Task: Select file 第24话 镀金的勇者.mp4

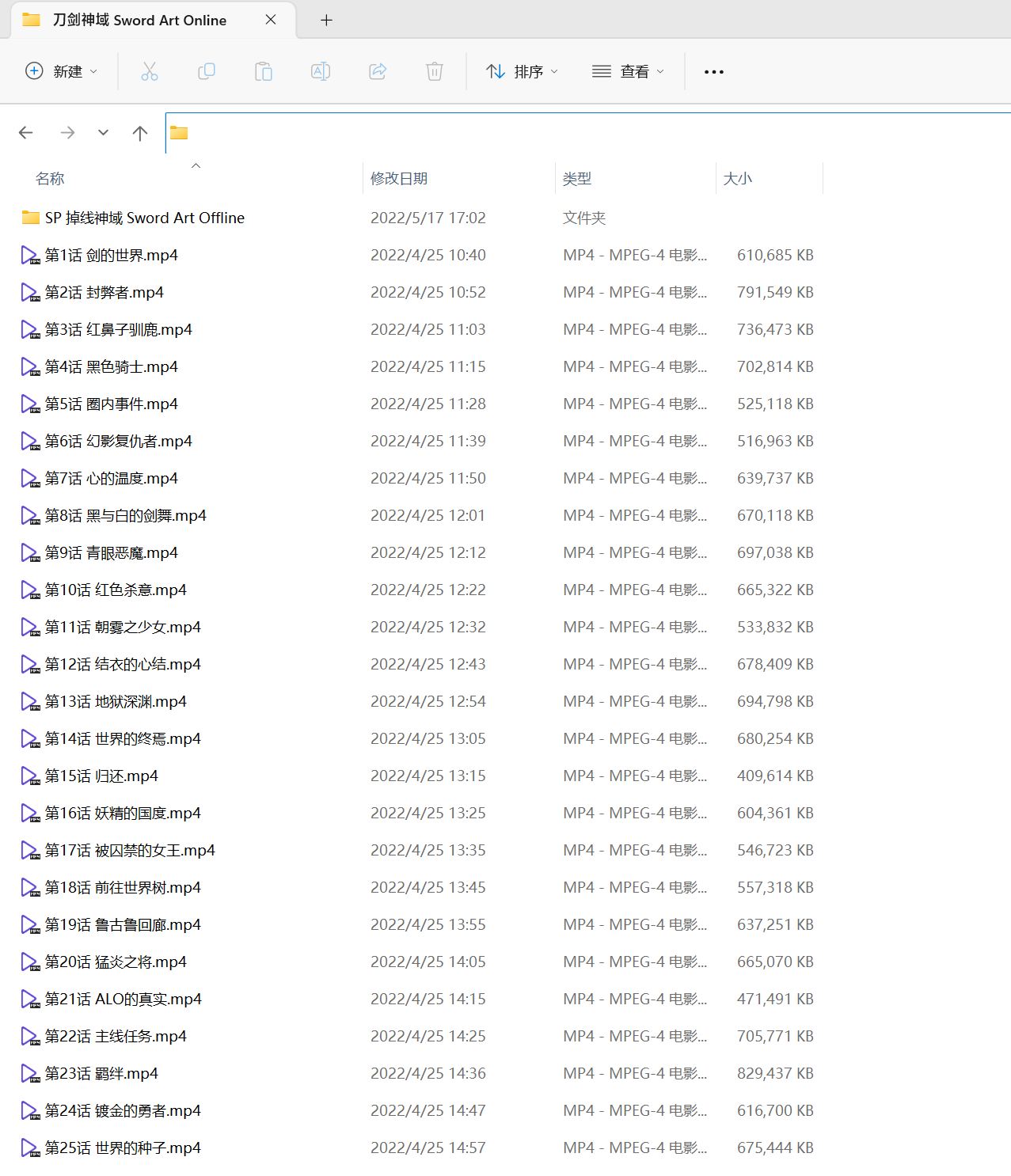Action: click(x=123, y=1110)
